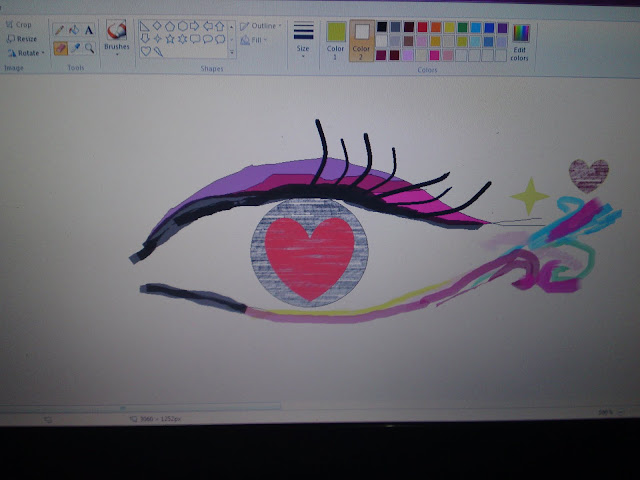The width and height of the screenshot is (640, 480).
Task: Click the Resize button
Action: [22, 39]
